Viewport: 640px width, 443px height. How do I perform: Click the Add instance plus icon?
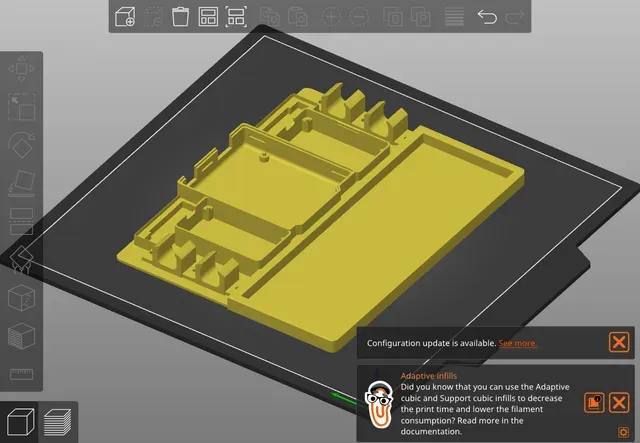[x=331, y=17]
